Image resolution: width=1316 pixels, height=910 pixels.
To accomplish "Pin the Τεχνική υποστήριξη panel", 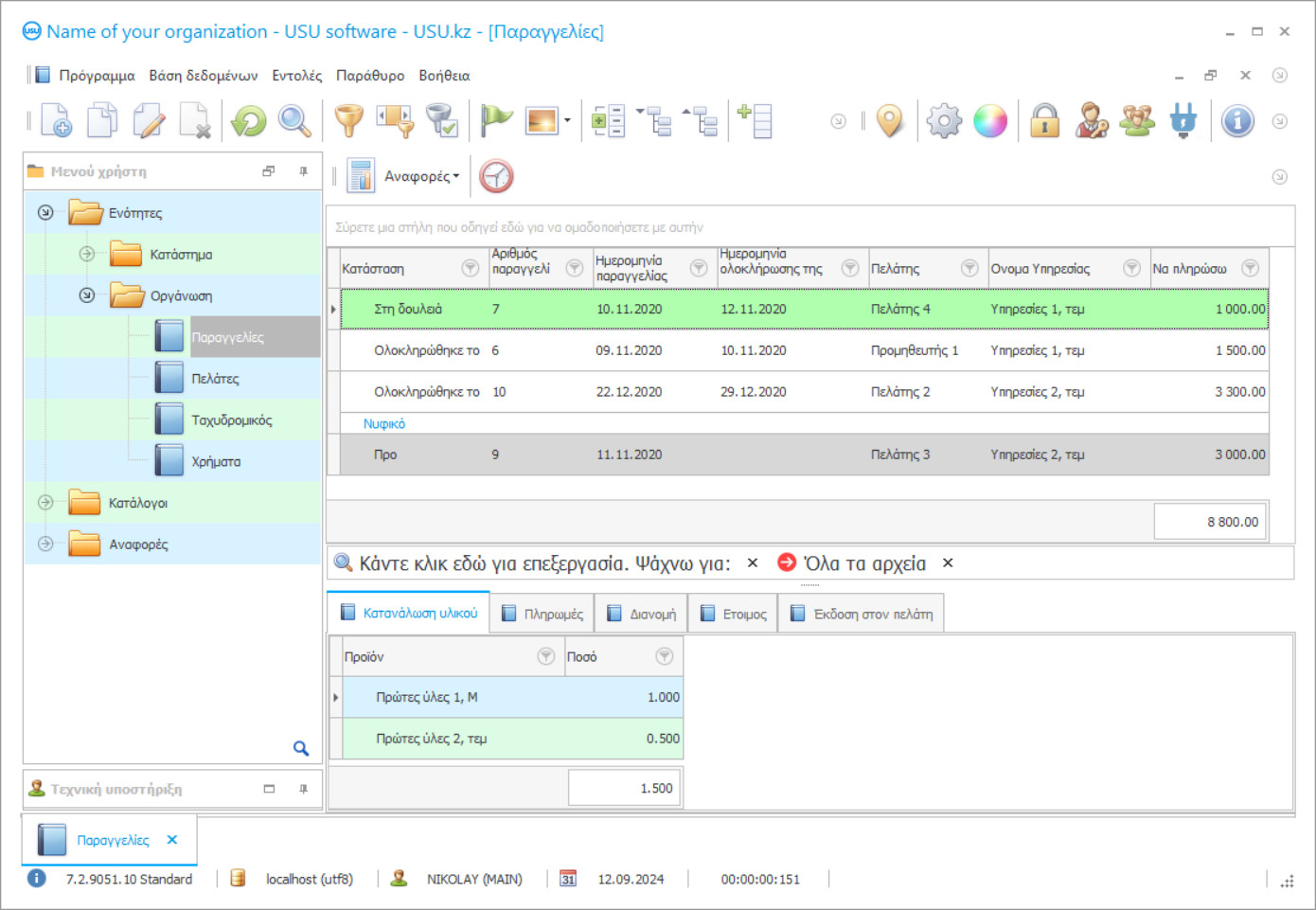I will pyautogui.click(x=303, y=789).
